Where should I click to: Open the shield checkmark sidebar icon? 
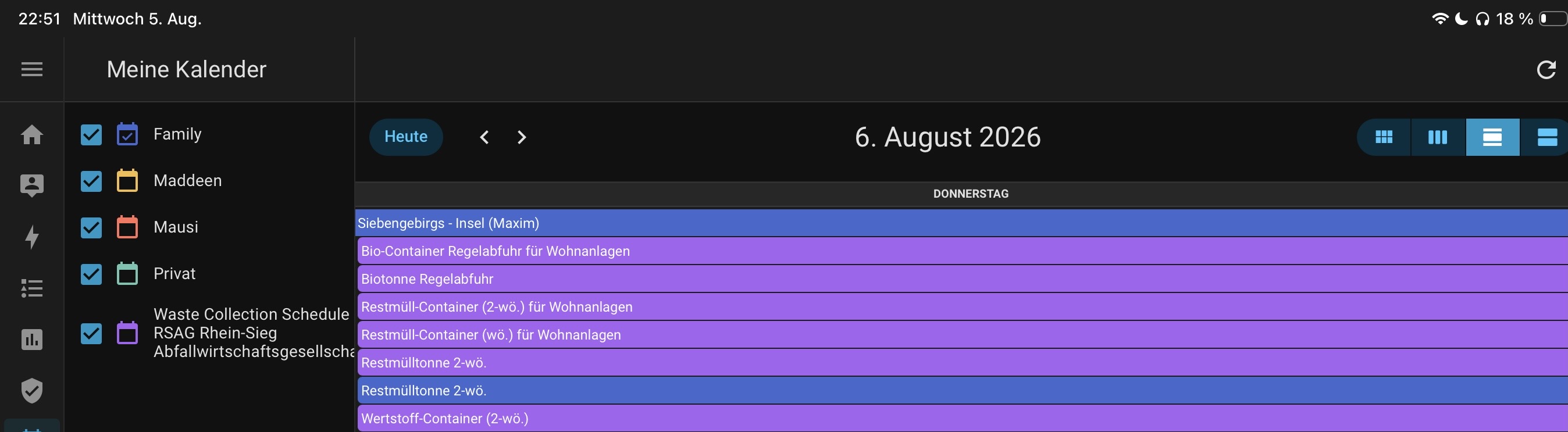tap(31, 391)
